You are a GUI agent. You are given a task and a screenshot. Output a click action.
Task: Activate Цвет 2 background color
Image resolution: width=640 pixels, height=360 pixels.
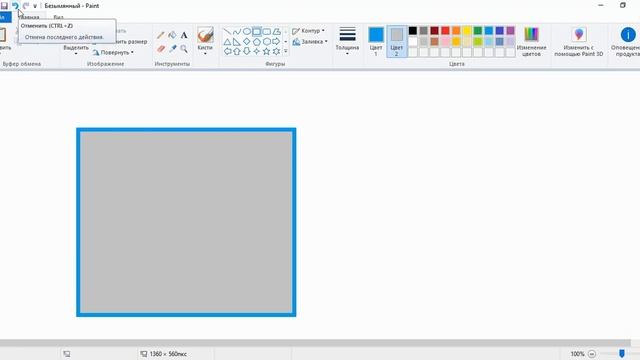tap(396, 41)
